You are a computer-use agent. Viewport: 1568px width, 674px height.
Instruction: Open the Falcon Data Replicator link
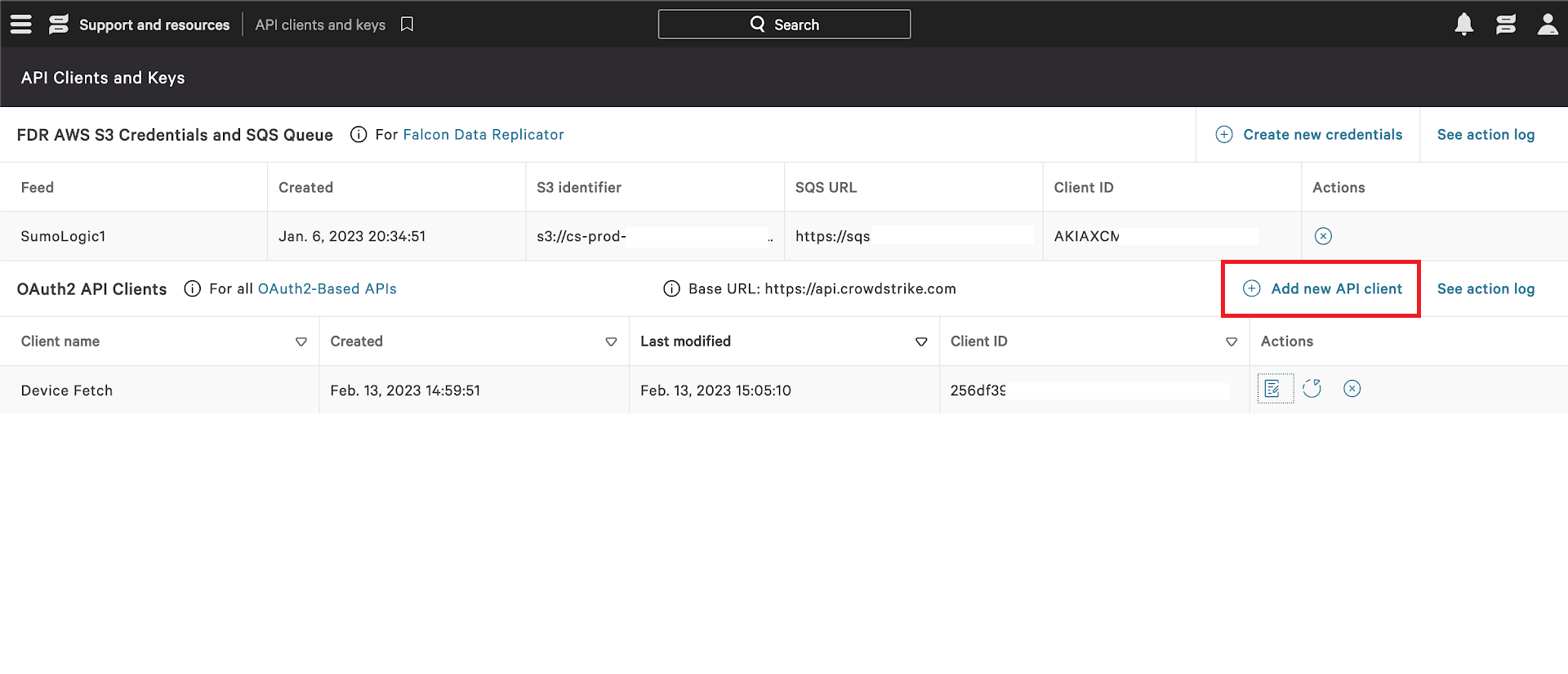click(483, 135)
